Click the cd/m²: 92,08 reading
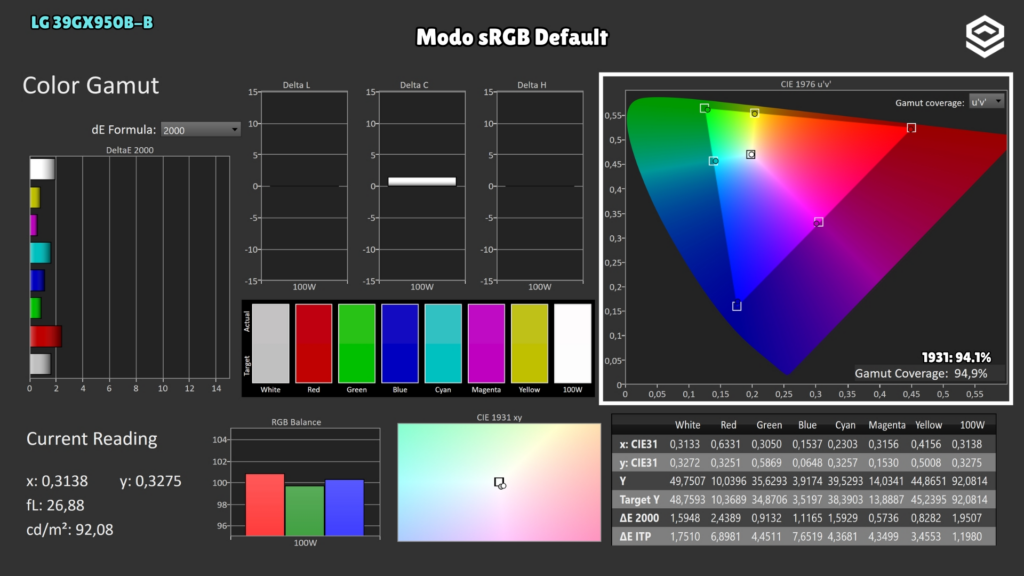This screenshot has width=1024, height=576. tap(70, 530)
